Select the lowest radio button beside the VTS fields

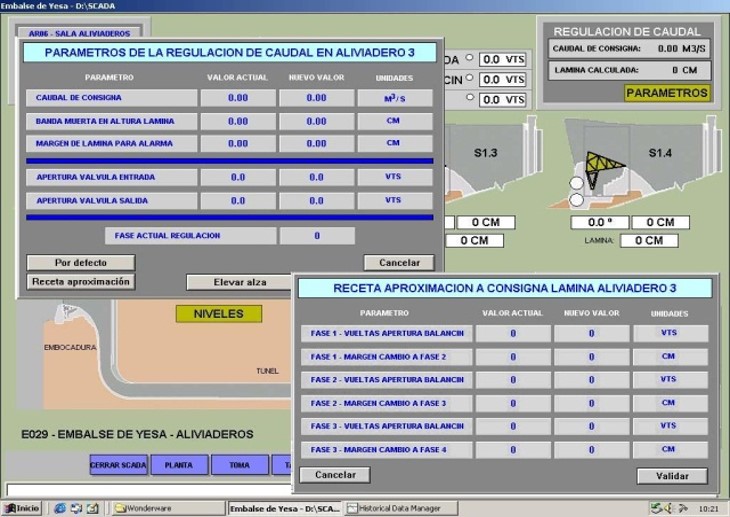(x=470, y=97)
